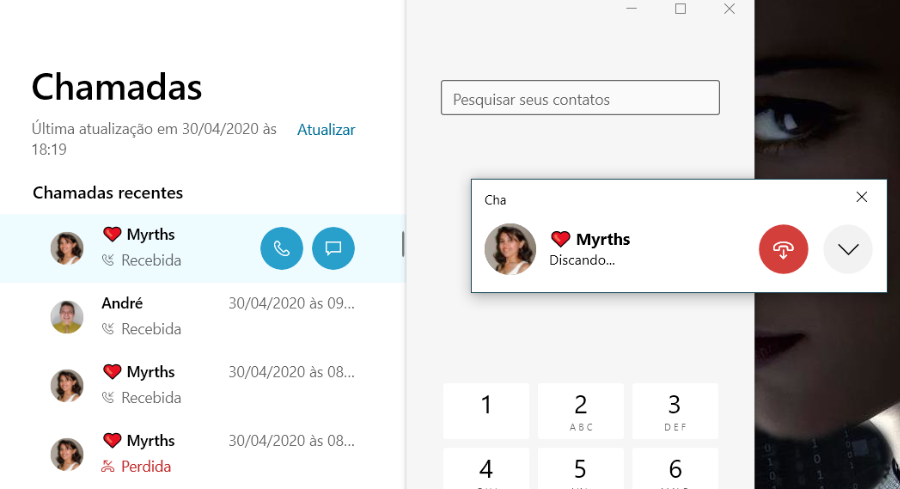Call Myrths using the blue phone icon
Viewport: 900px width, 489px height.
282,248
